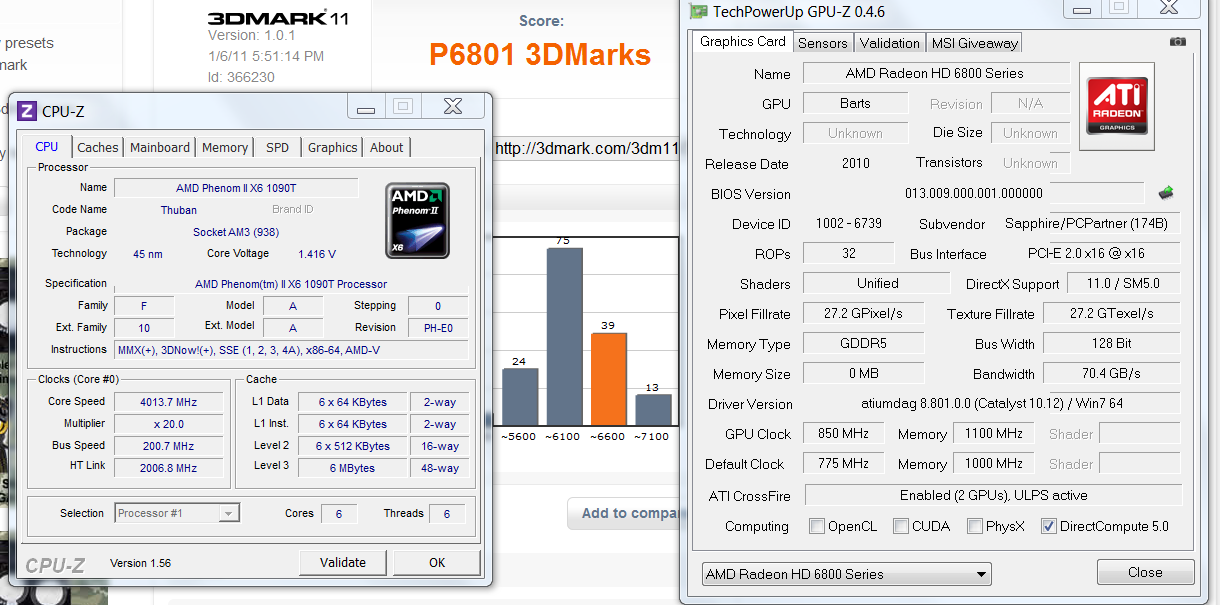Viewport: 1220px width, 605px height.
Task: Open the MSI Giveaway tab in GPU-Z
Action: click(974, 43)
